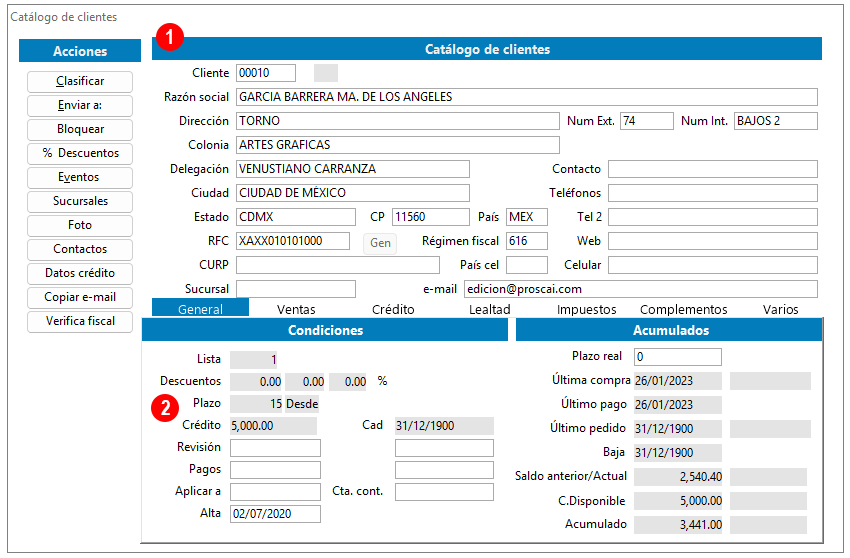Click the CP field 11560

(x=431, y=217)
